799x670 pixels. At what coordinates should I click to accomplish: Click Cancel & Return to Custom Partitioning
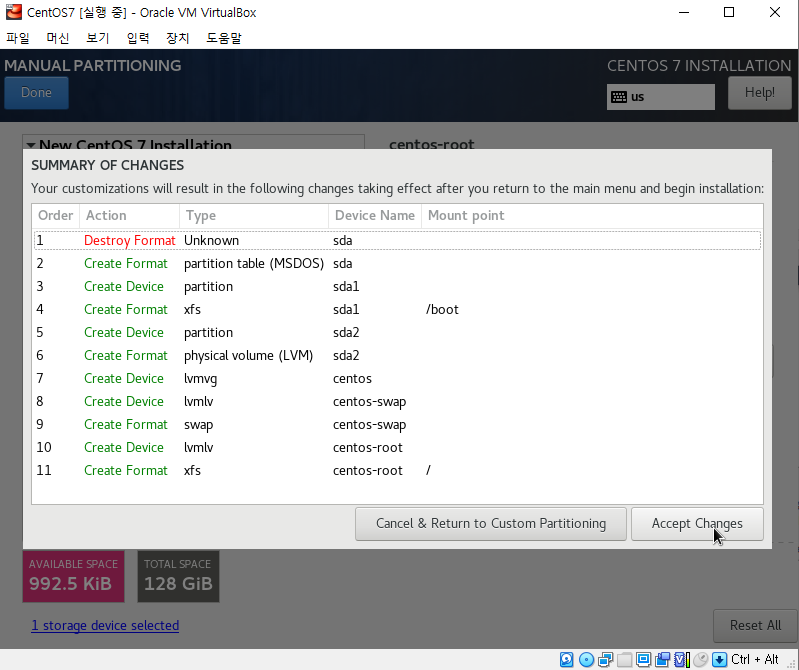(491, 524)
